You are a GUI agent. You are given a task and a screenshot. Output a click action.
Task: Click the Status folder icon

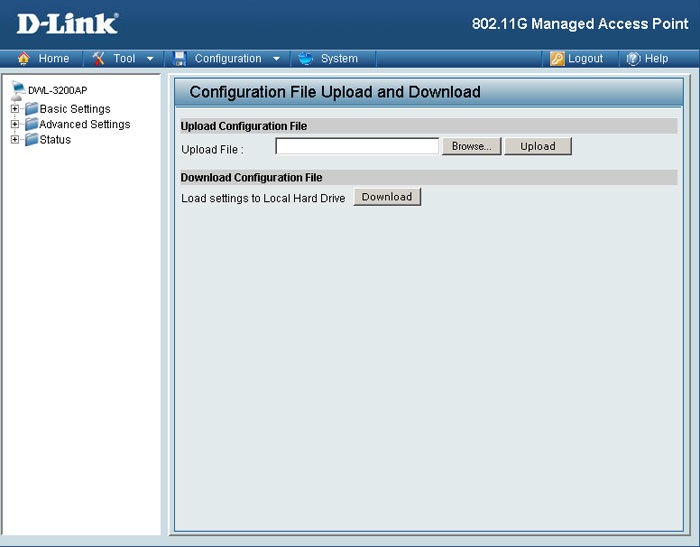[32, 139]
